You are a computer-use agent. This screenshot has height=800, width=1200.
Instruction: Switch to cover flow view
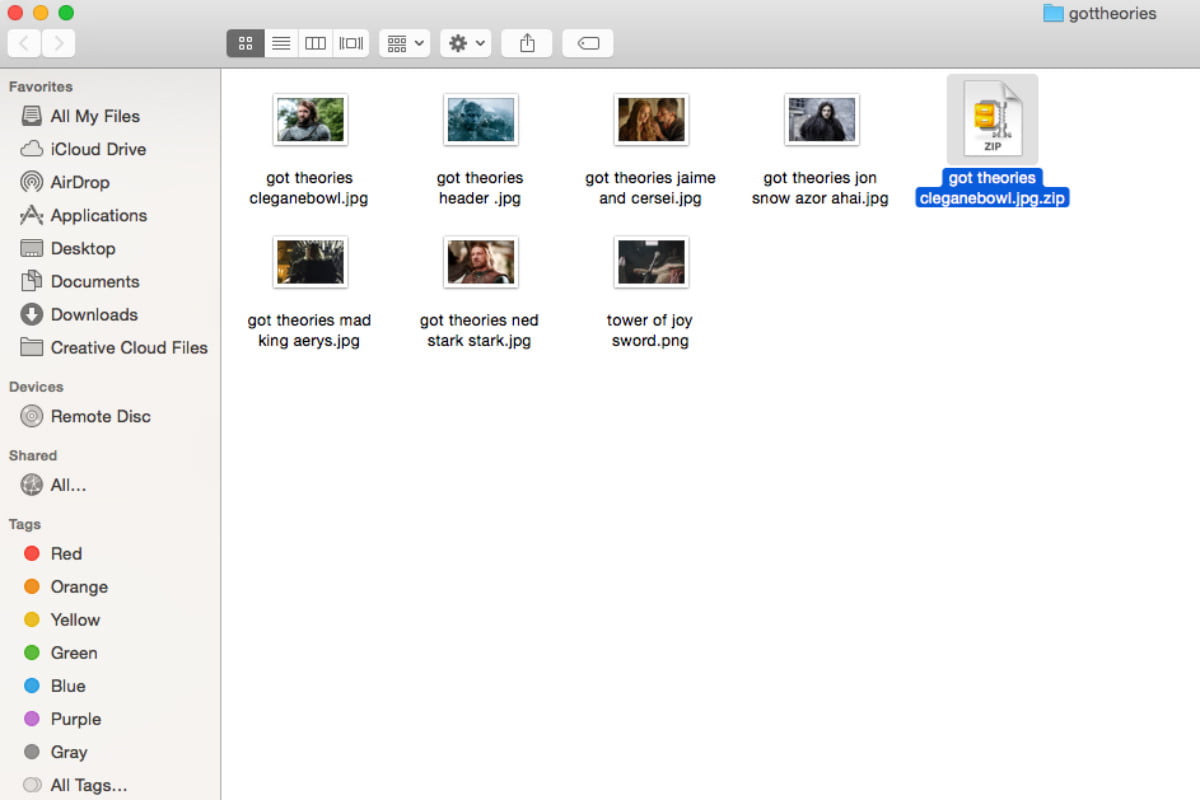click(x=350, y=43)
